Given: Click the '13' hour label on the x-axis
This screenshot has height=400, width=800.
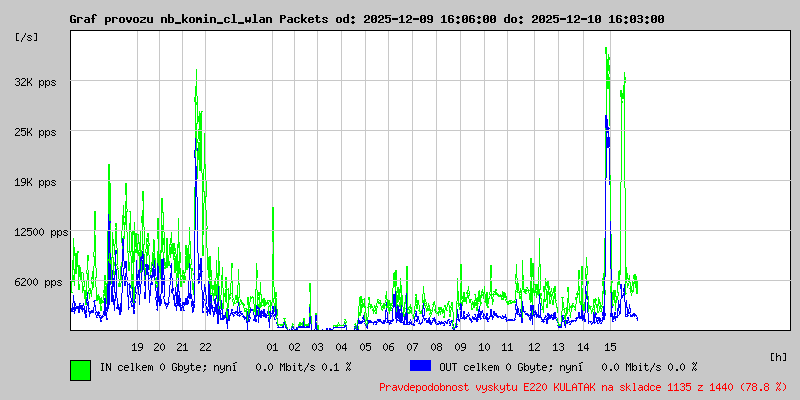Looking at the screenshot, I should (x=558, y=347).
